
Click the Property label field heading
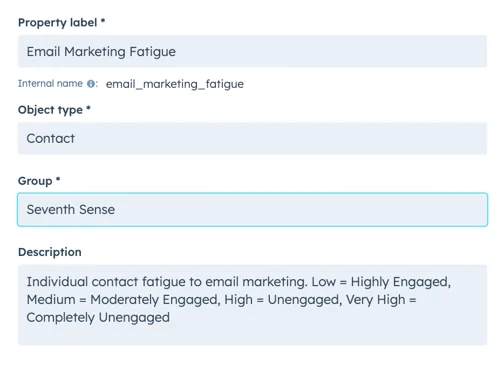(57, 23)
